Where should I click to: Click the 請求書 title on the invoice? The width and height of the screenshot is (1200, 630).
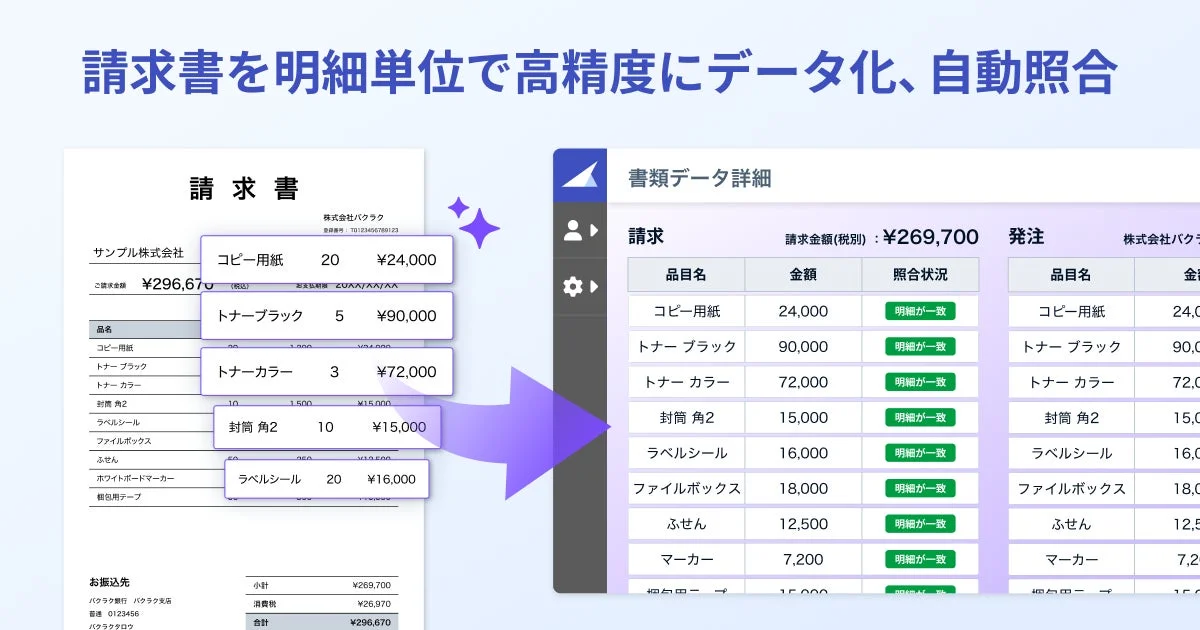click(x=244, y=188)
